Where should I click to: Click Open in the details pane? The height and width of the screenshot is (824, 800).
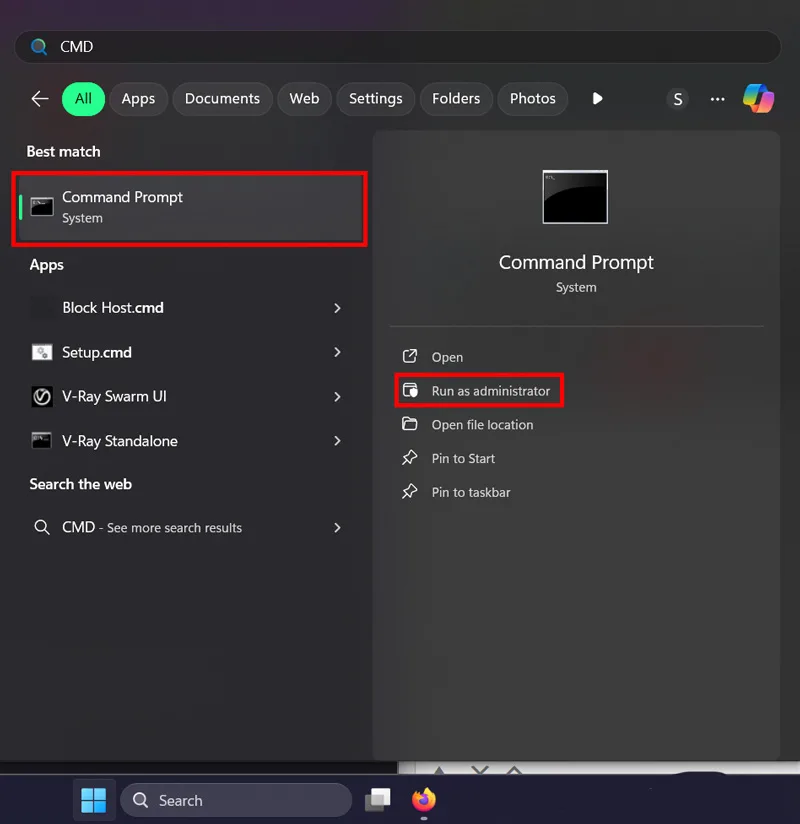click(x=447, y=357)
